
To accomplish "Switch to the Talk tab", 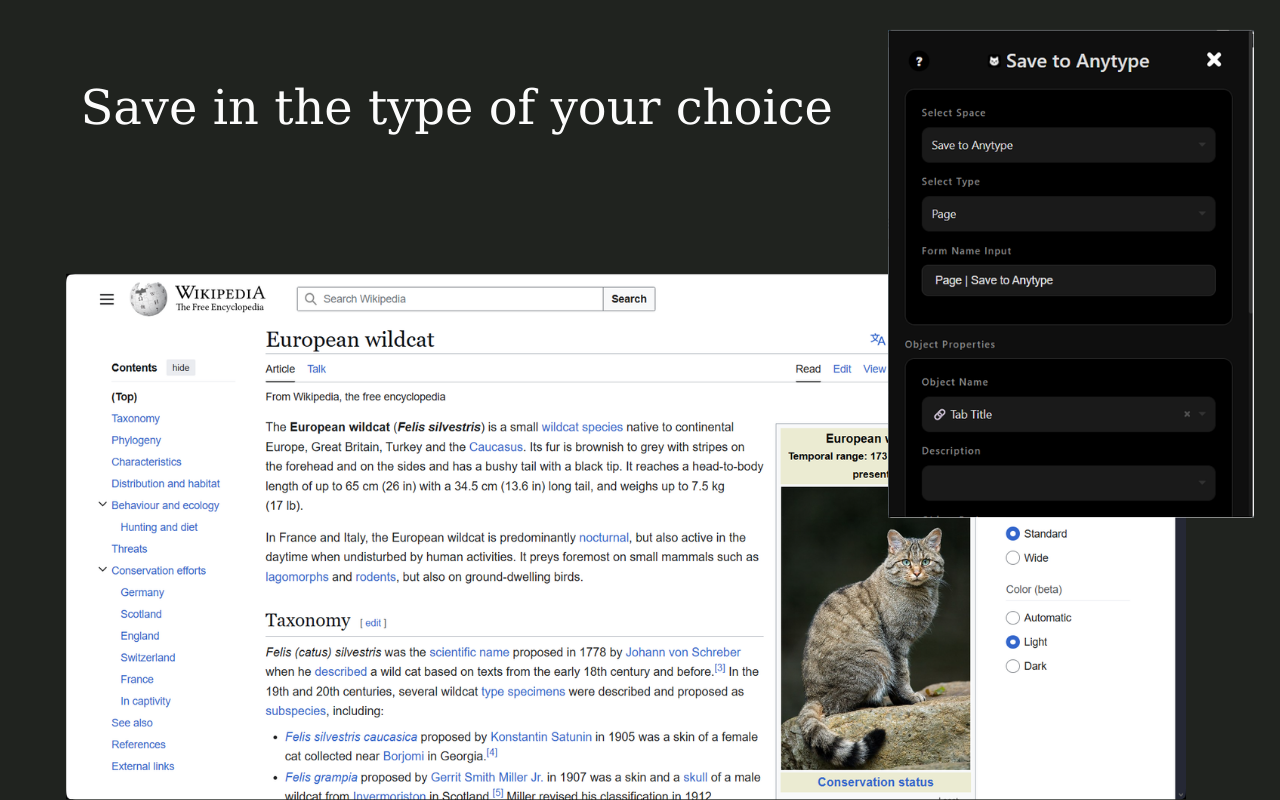I will pyautogui.click(x=316, y=368).
